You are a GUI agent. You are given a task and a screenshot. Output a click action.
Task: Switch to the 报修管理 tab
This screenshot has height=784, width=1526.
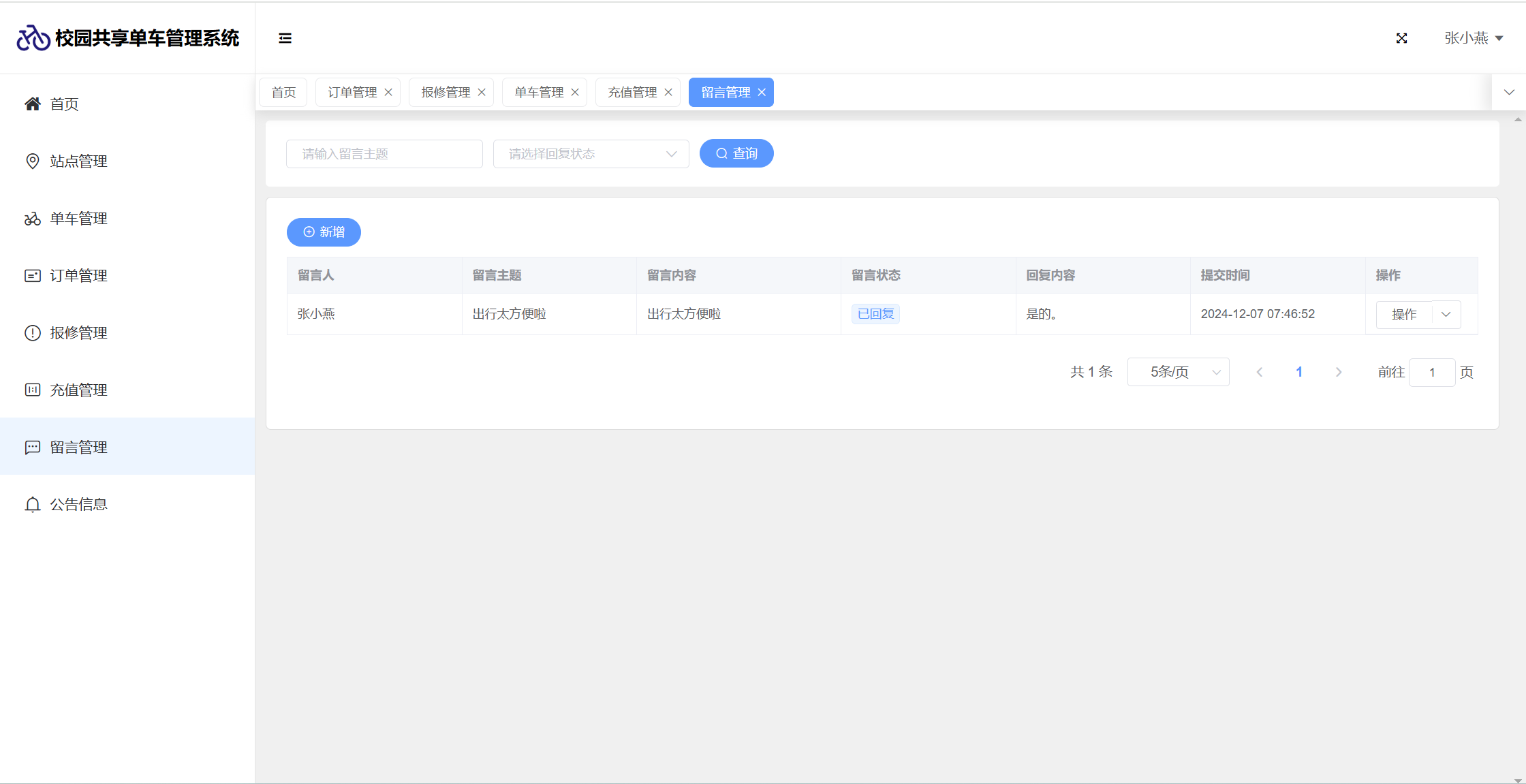tap(446, 93)
